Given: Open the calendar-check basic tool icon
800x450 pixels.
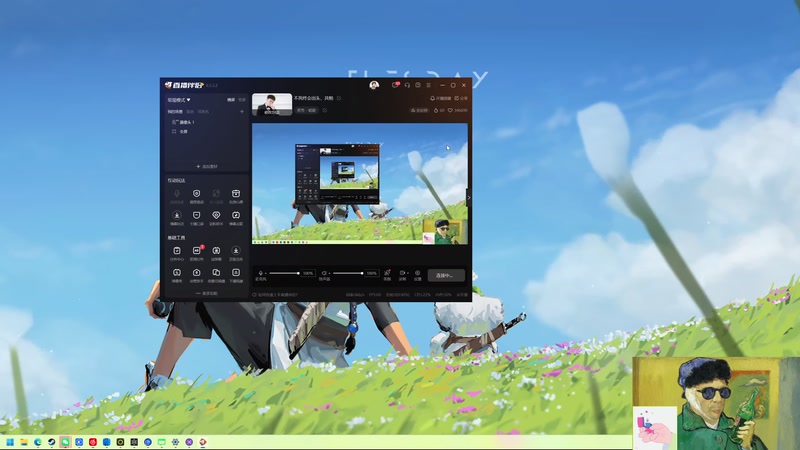Looking at the screenshot, I should [x=177, y=253].
